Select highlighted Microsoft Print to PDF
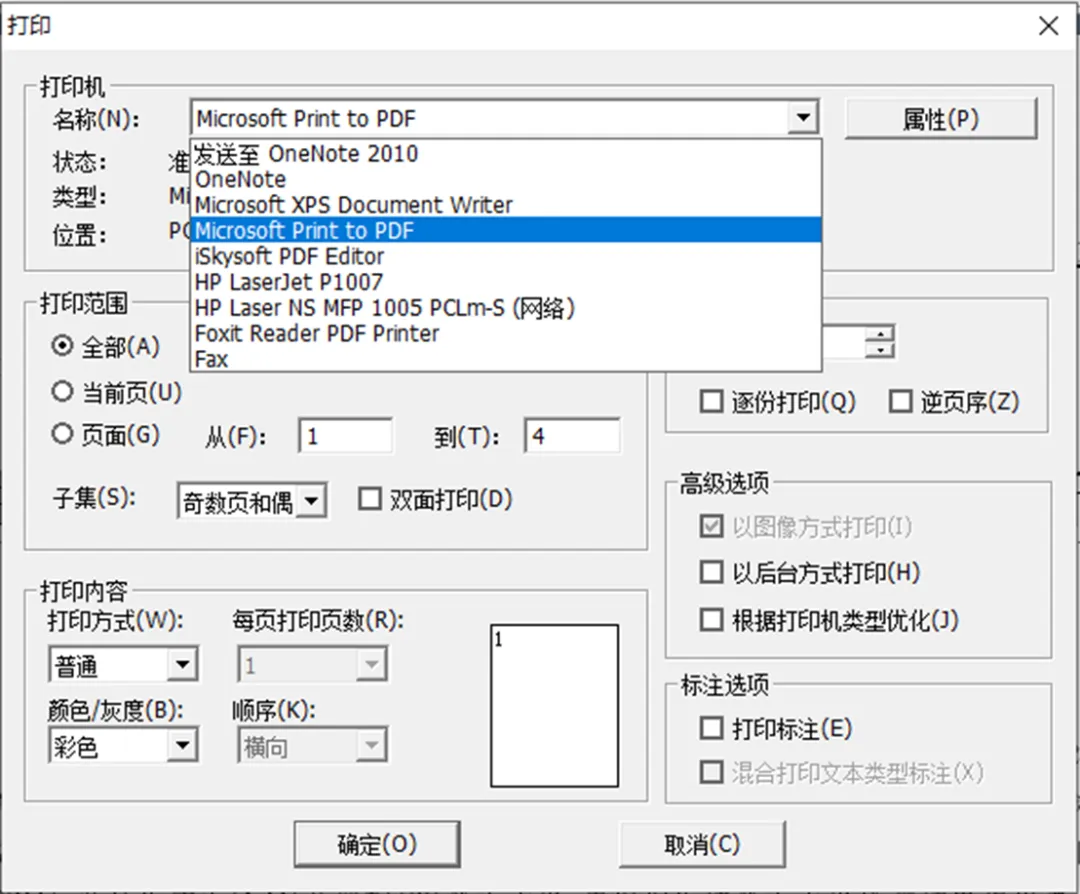Screen dimensions: 1080x894 click(x=506, y=231)
